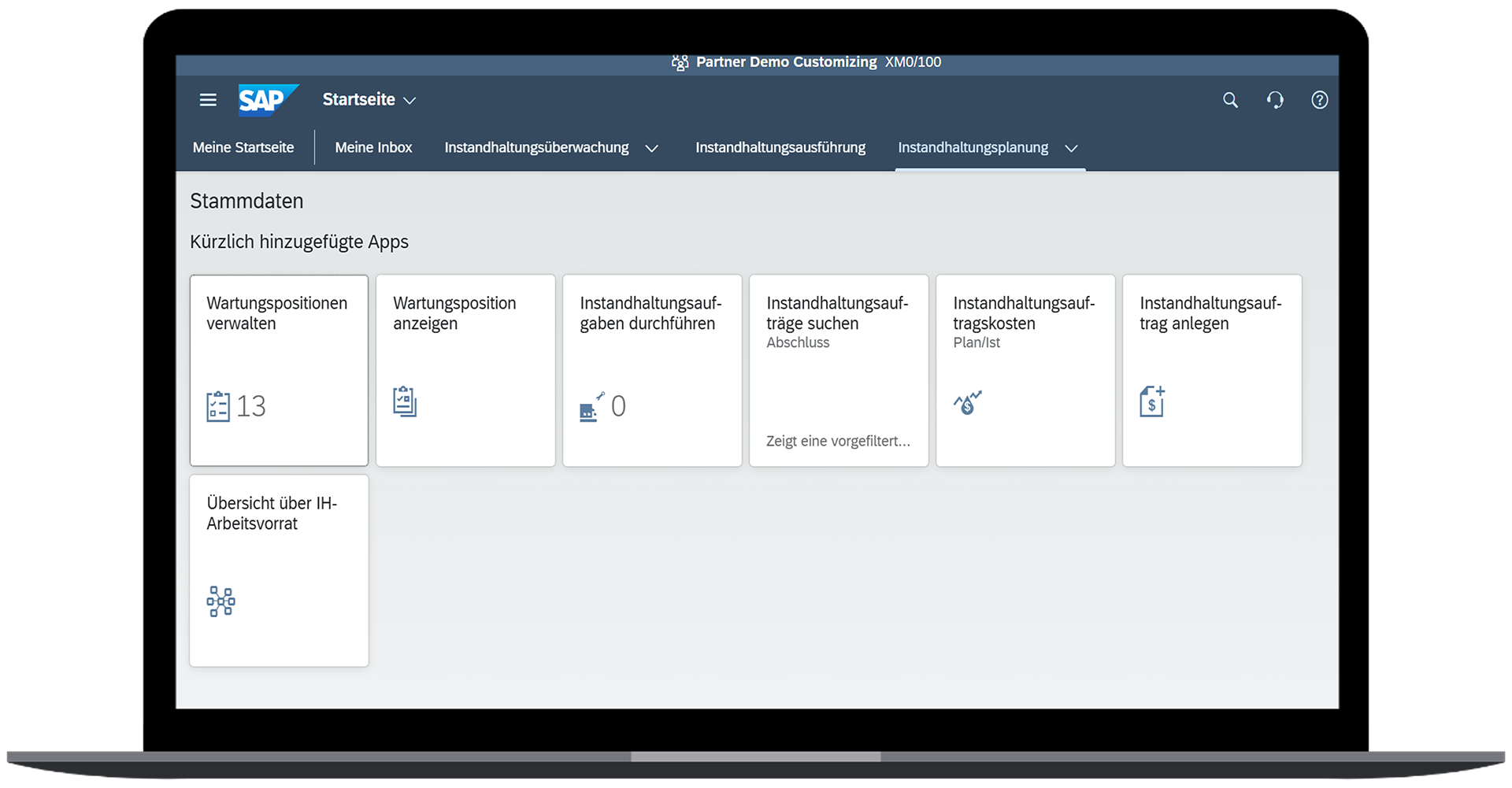Click the checklist icon in Wartungspositionen verwalten

[218, 406]
